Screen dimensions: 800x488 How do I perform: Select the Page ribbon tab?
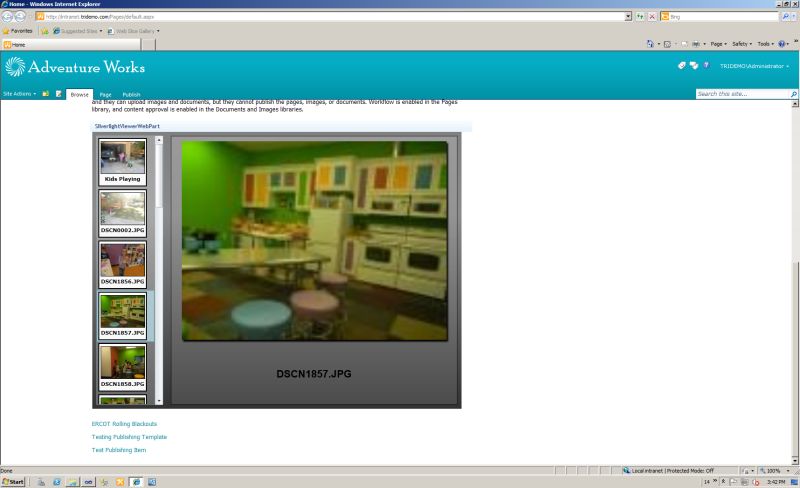pyautogui.click(x=106, y=94)
